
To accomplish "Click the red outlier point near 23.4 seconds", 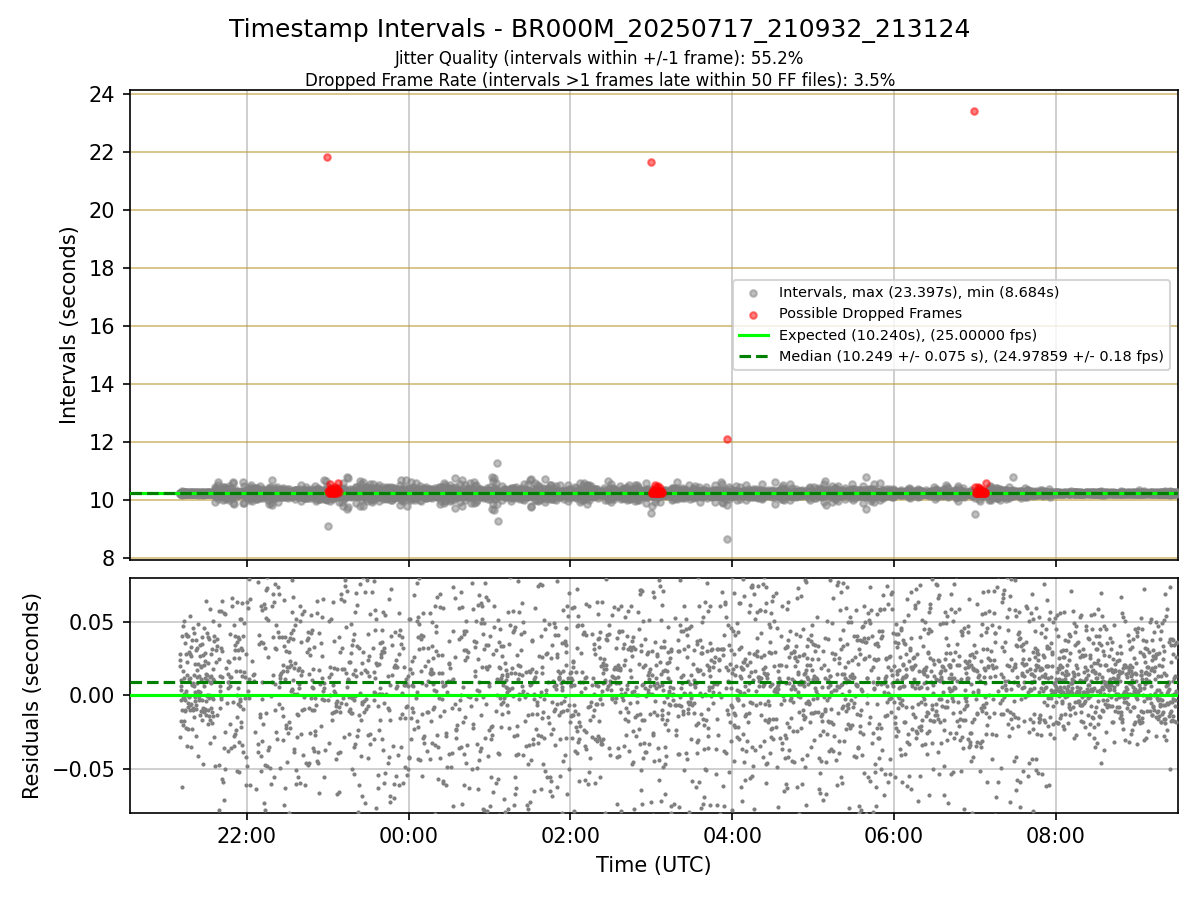I will pos(974,111).
